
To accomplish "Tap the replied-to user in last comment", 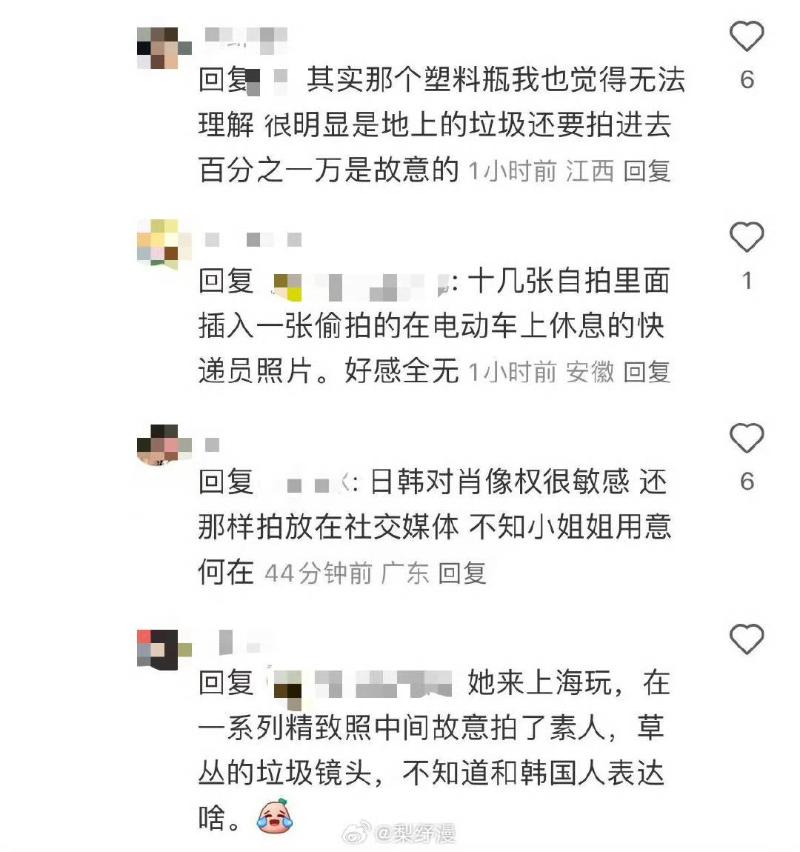I will tap(361, 686).
